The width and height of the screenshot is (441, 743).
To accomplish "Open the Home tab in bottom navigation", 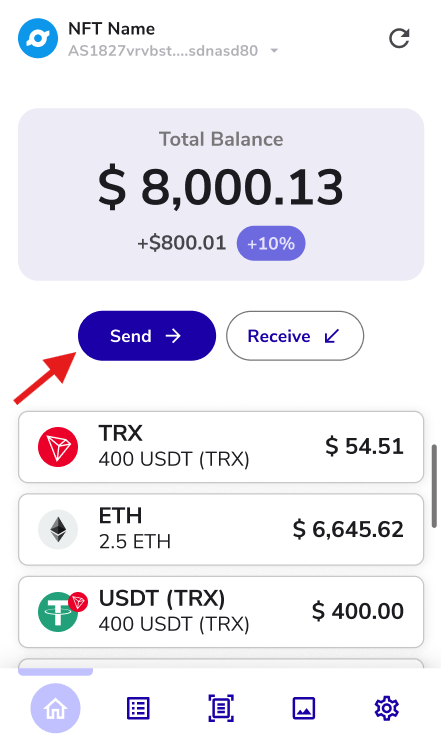I will point(55,708).
